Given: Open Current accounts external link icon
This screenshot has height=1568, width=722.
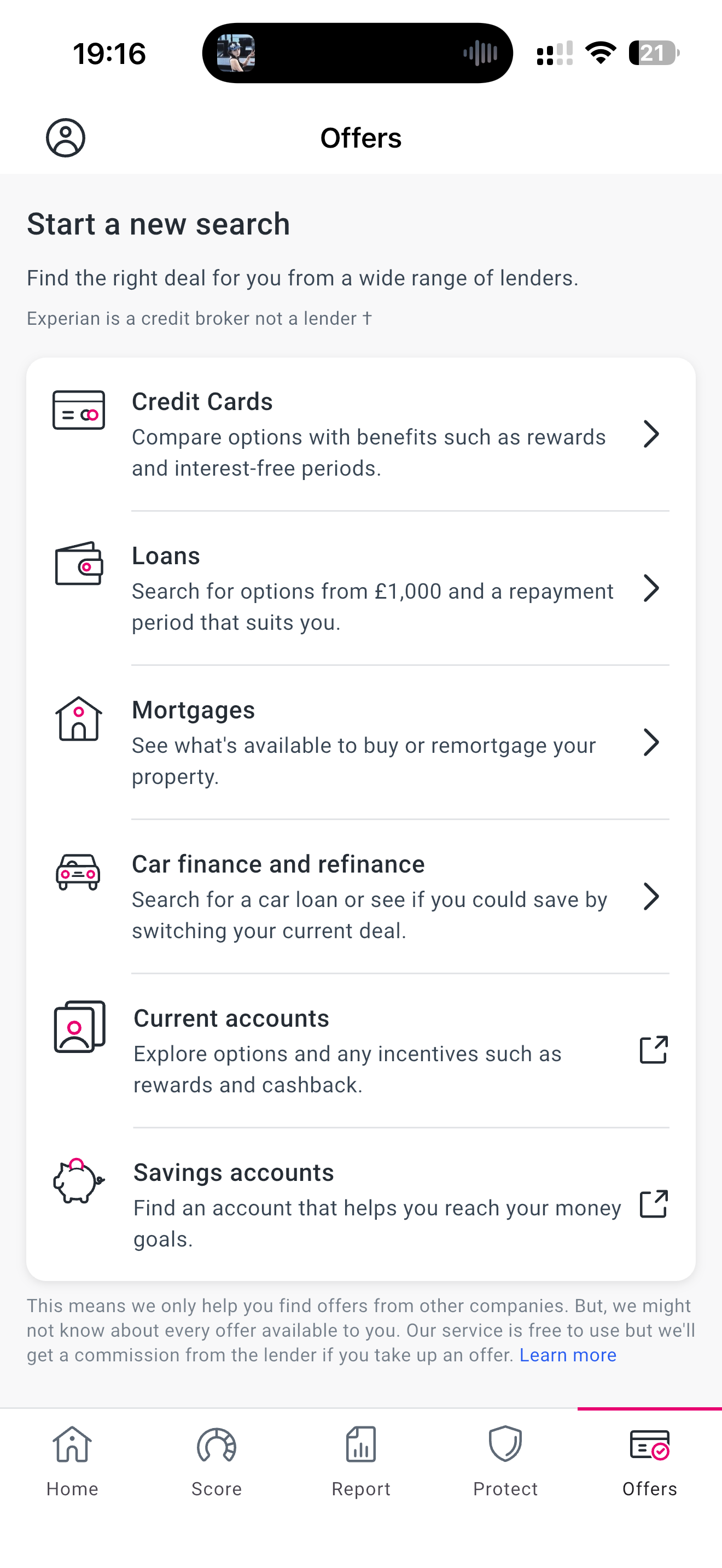Looking at the screenshot, I should point(654,1050).
